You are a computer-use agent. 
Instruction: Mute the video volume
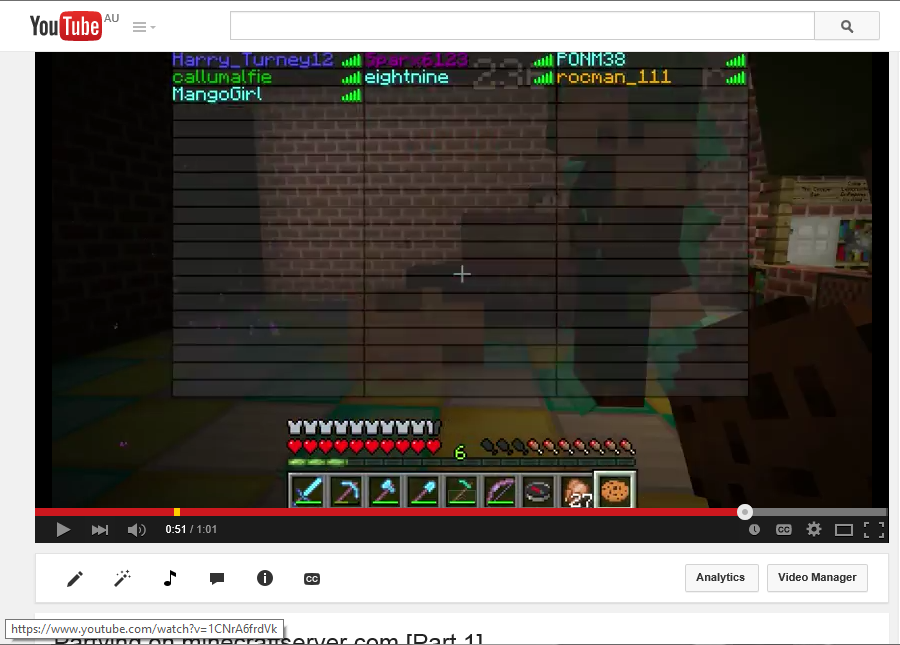coord(137,530)
